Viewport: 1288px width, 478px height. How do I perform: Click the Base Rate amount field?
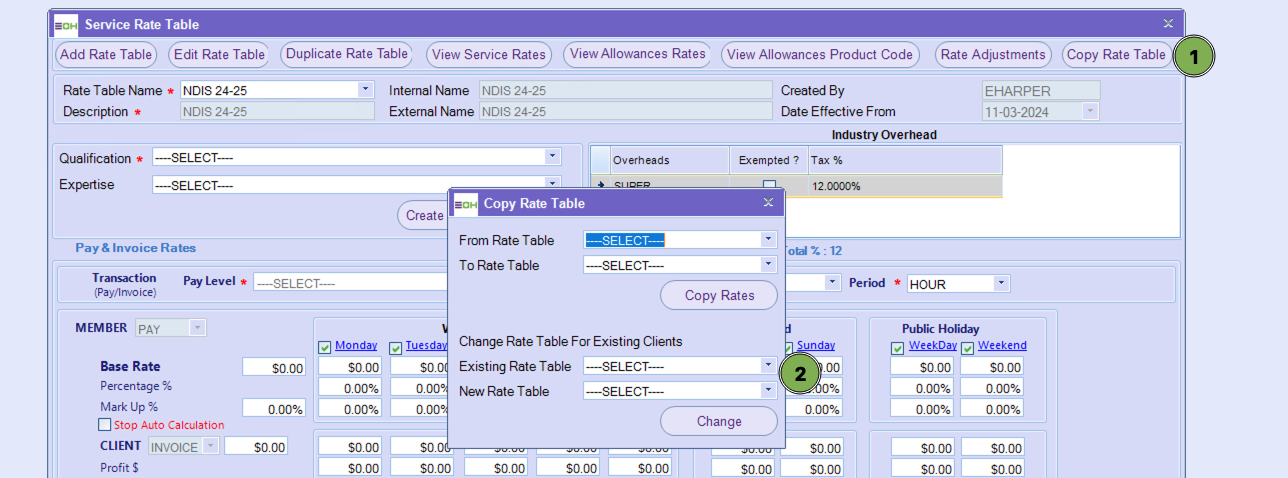(273, 368)
